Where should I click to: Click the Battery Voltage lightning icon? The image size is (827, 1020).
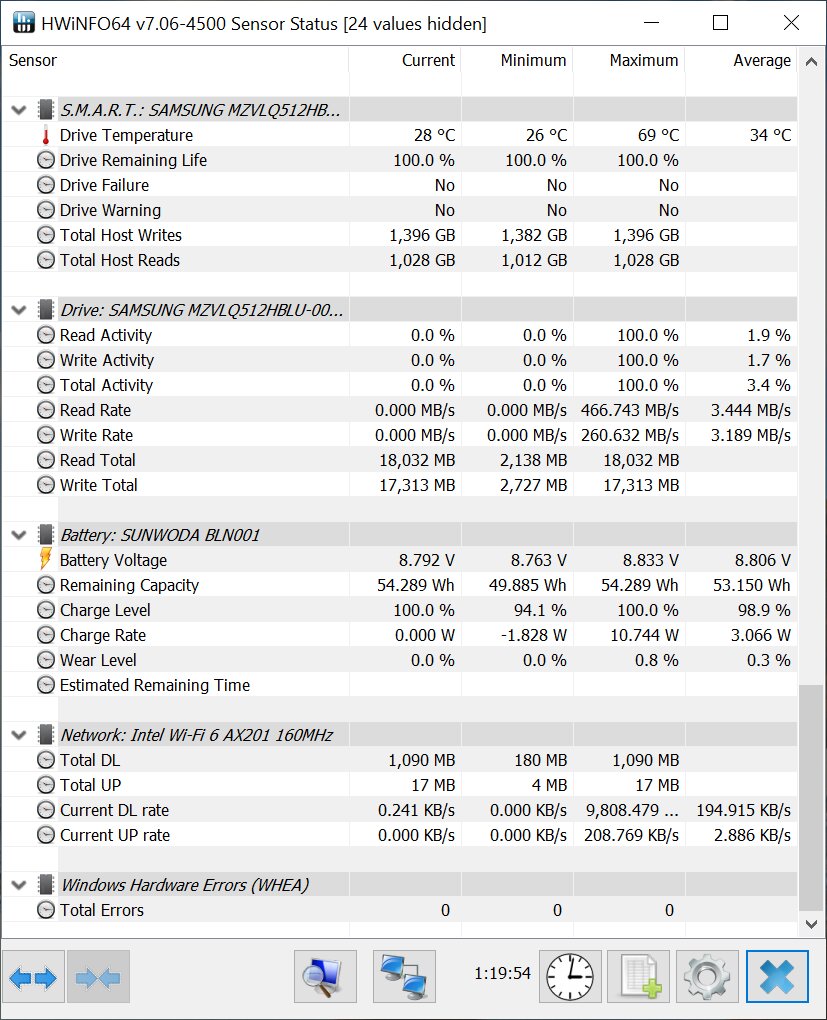tap(45, 560)
